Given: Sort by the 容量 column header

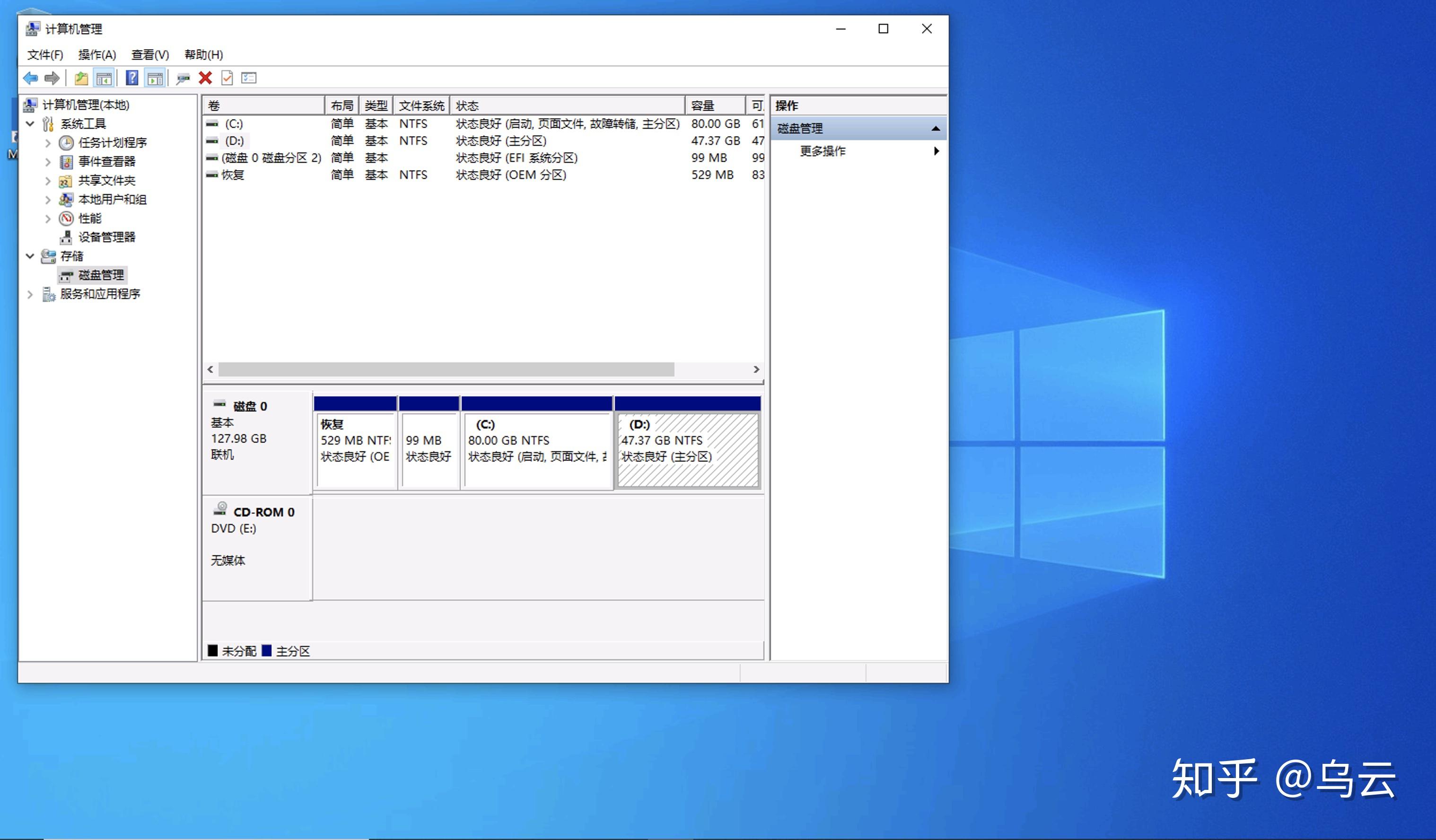Looking at the screenshot, I should pos(716,105).
